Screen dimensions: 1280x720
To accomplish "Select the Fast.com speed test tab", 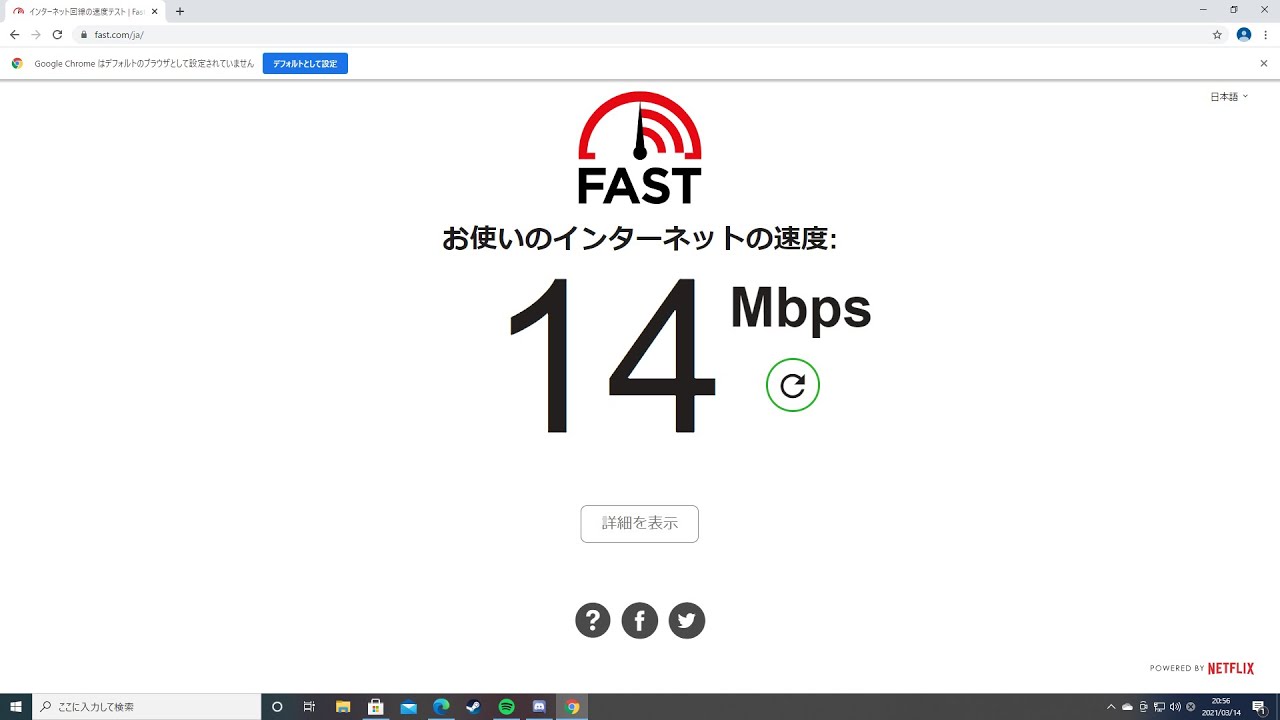I will pyautogui.click(x=85, y=11).
